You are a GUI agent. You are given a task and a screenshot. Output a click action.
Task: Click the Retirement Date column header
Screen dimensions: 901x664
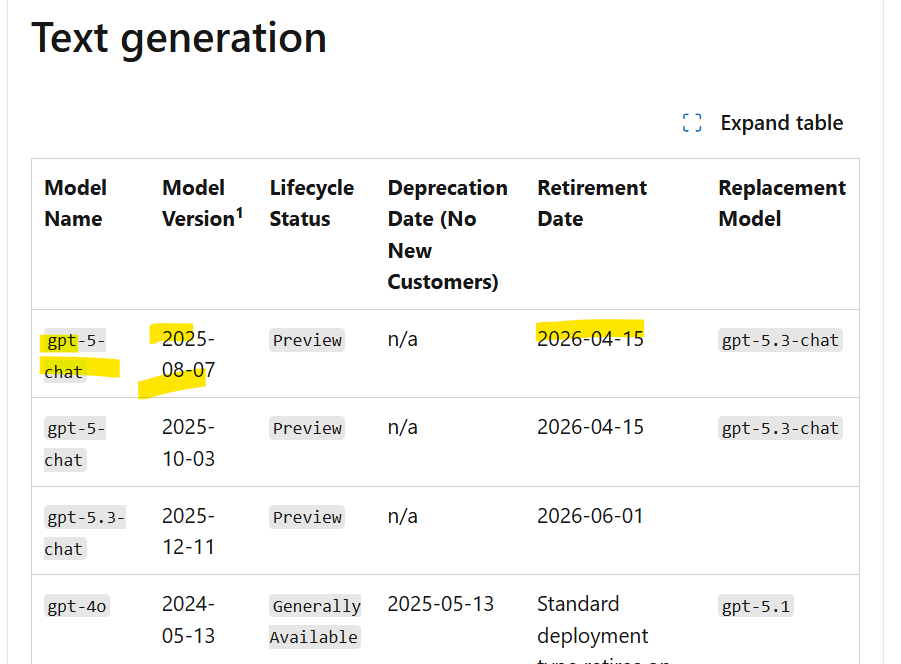(x=592, y=203)
